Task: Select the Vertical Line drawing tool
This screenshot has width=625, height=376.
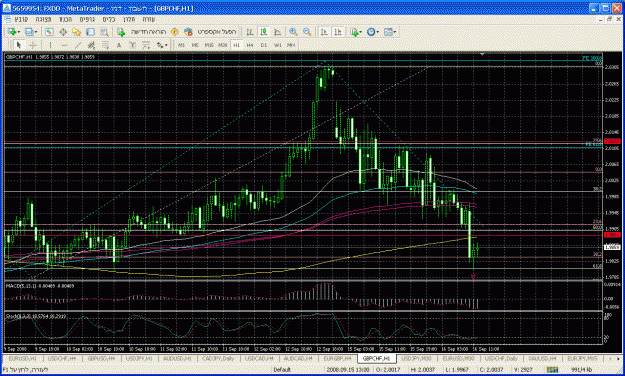Action: coord(50,45)
